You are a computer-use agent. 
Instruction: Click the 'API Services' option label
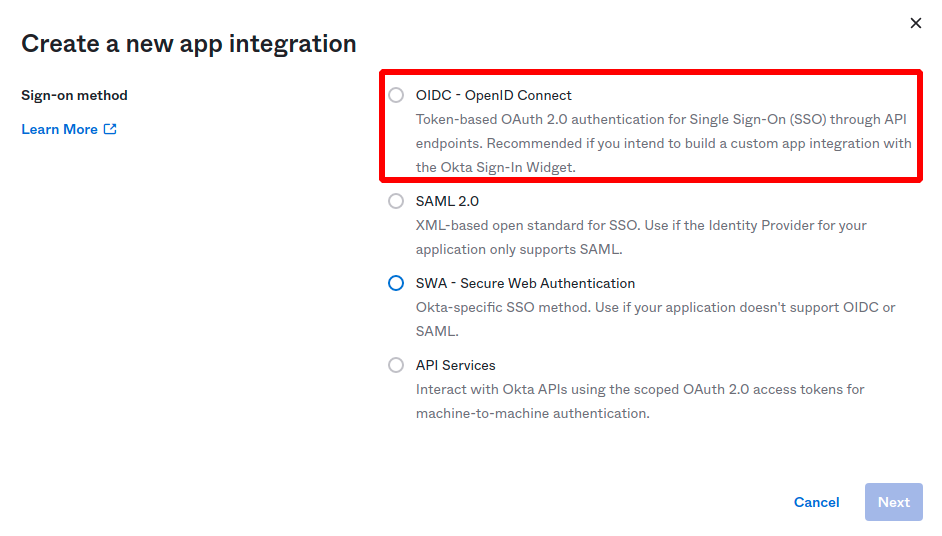point(455,365)
